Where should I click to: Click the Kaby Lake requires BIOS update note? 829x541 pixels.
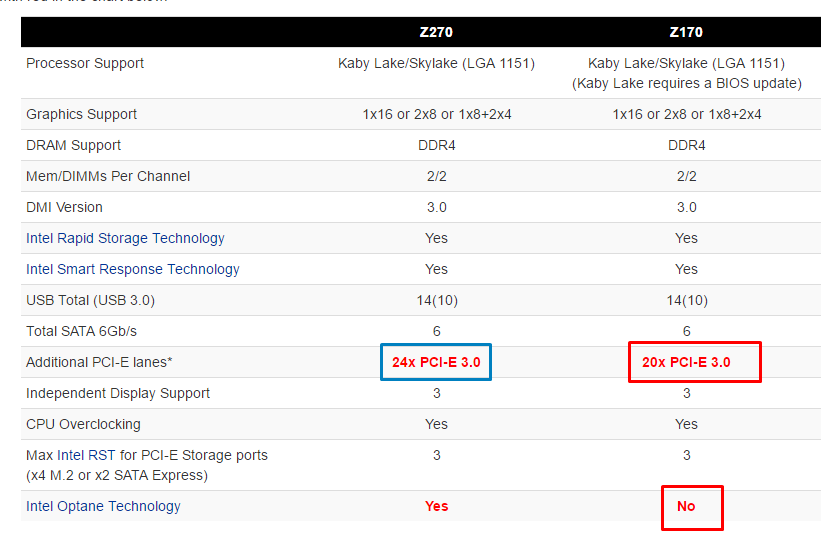click(x=686, y=83)
